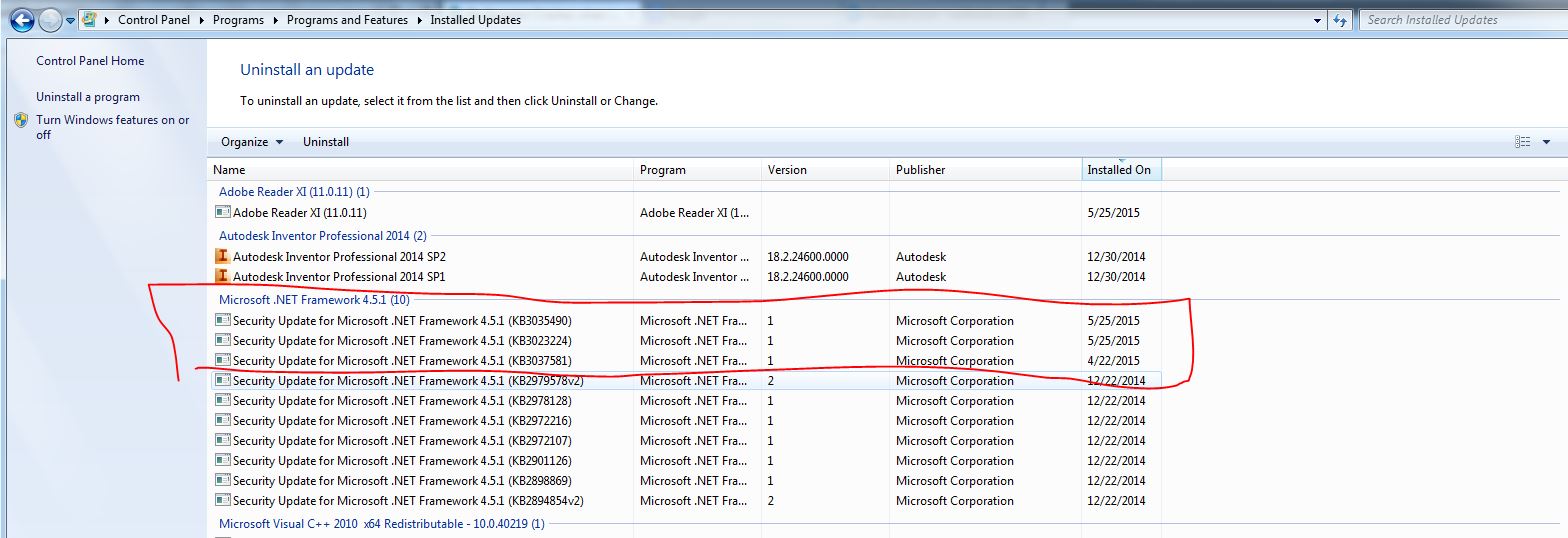1568x538 pixels.
Task: Click Programs and Features breadcrumb
Action: 347,19
